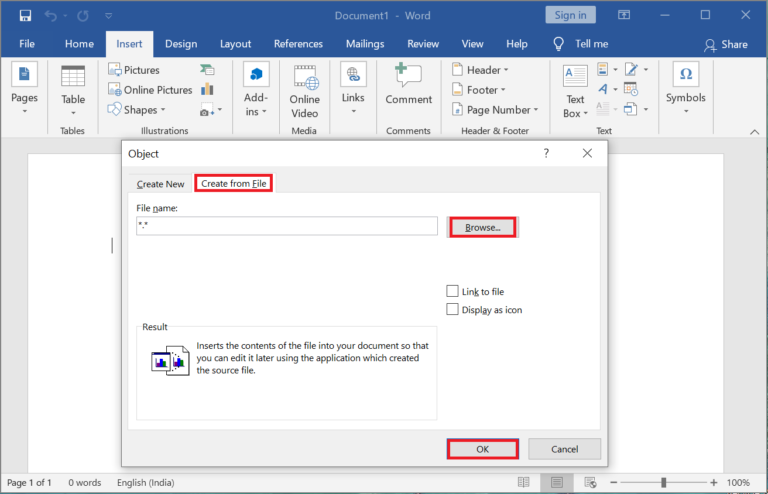Open zoom dialog via 100% level
The width and height of the screenshot is (768, 494).
tap(738, 483)
